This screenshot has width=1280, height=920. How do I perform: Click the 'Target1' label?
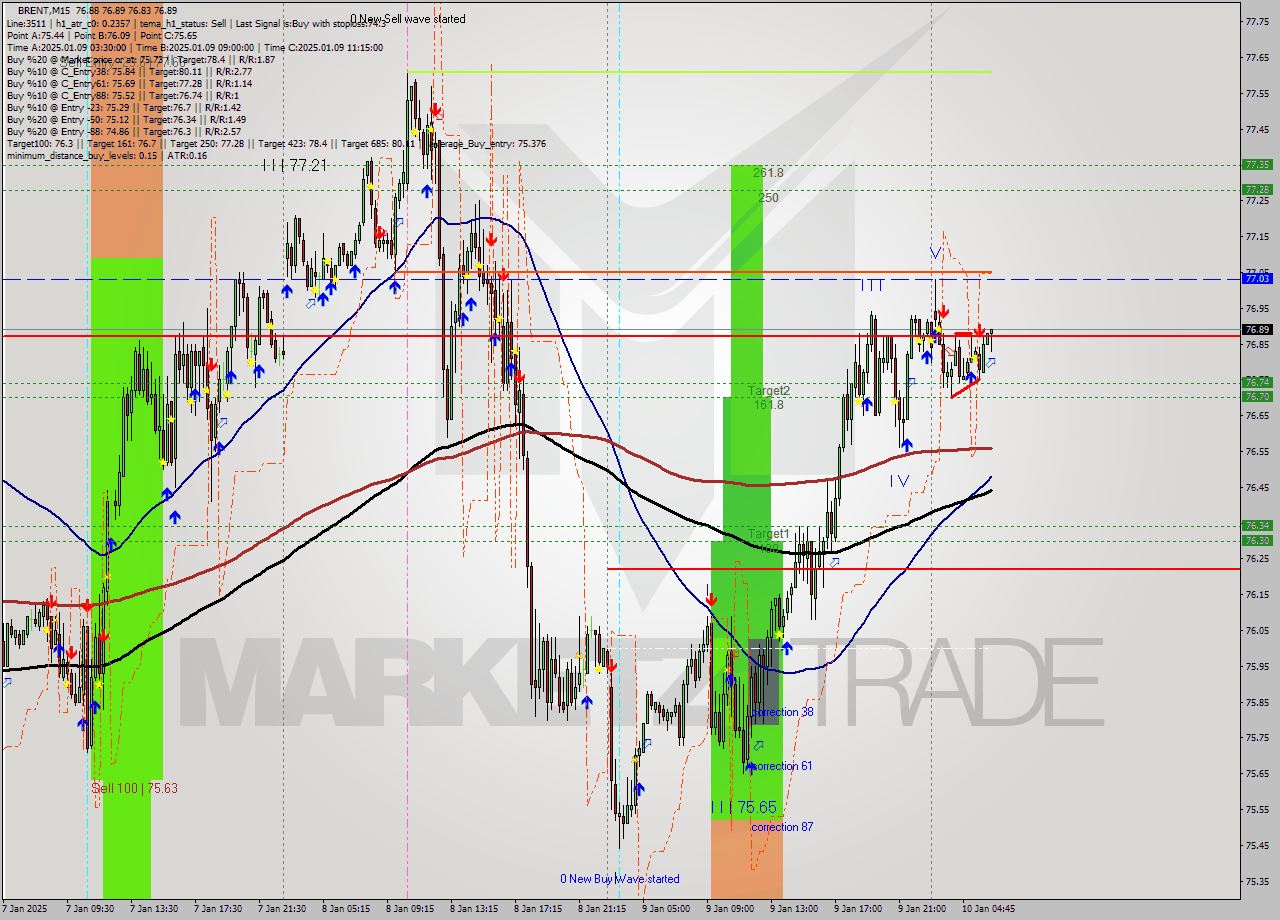coord(769,534)
